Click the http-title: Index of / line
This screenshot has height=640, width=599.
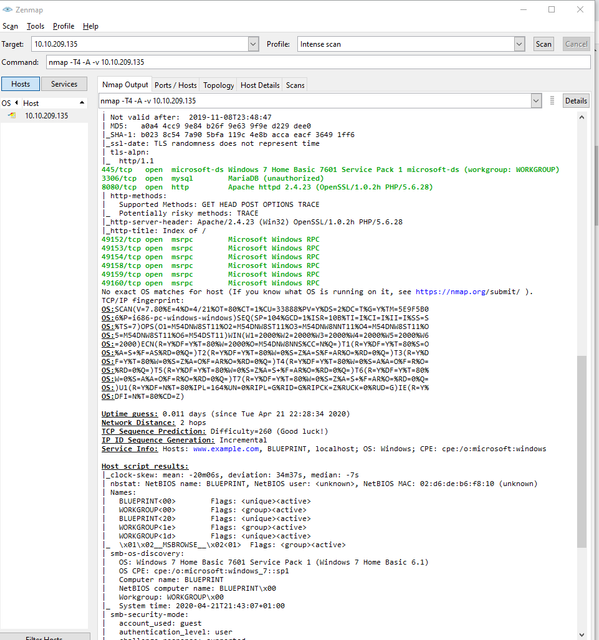click(158, 231)
